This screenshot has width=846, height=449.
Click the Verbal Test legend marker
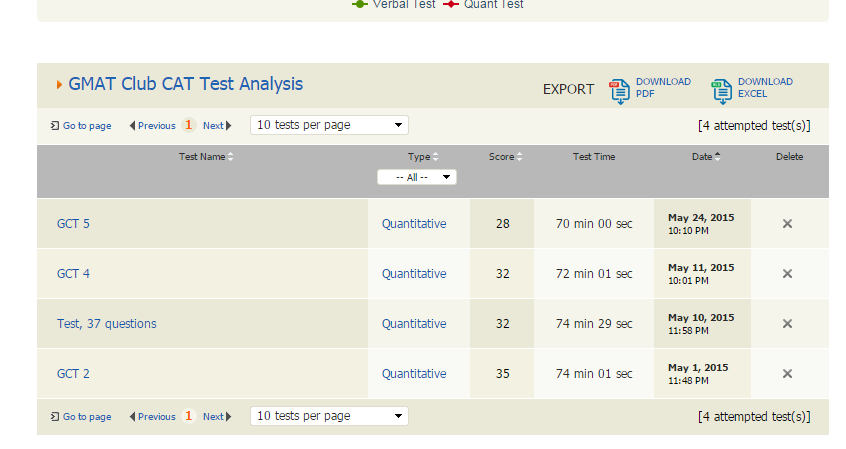click(359, 4)
